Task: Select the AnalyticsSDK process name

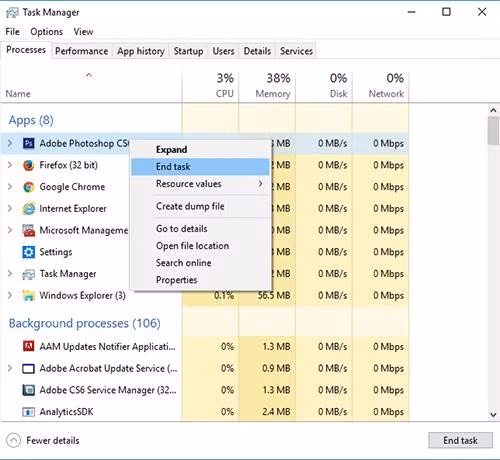Action: 66,412
